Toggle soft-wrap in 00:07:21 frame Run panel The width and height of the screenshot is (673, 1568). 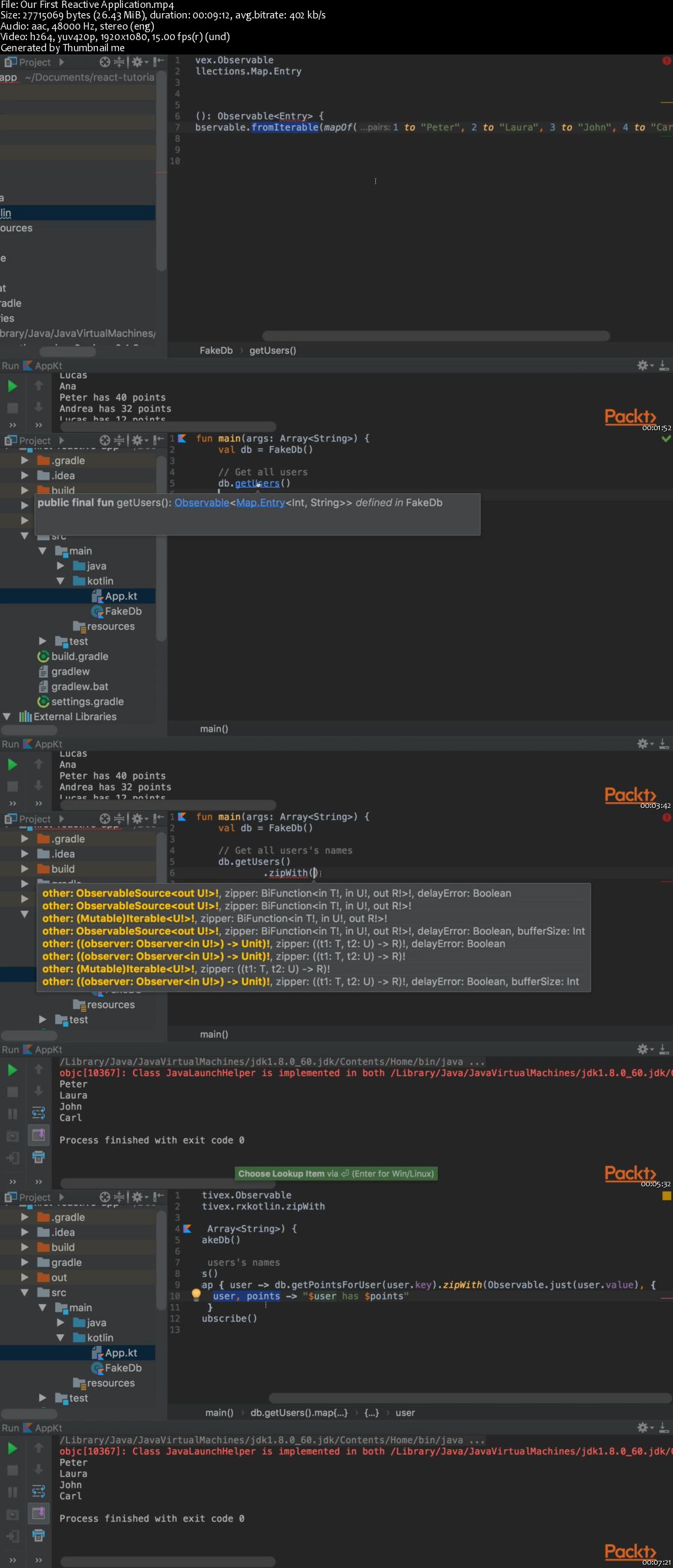coord(39,1492)
